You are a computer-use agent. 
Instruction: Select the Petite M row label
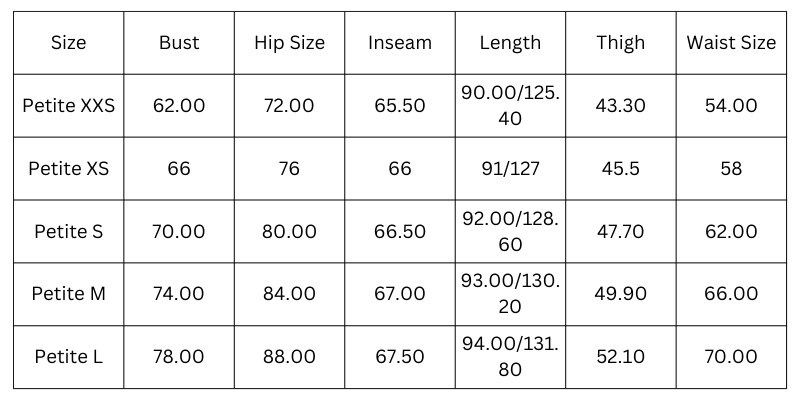pyautogui.click(x=69, y=294)
